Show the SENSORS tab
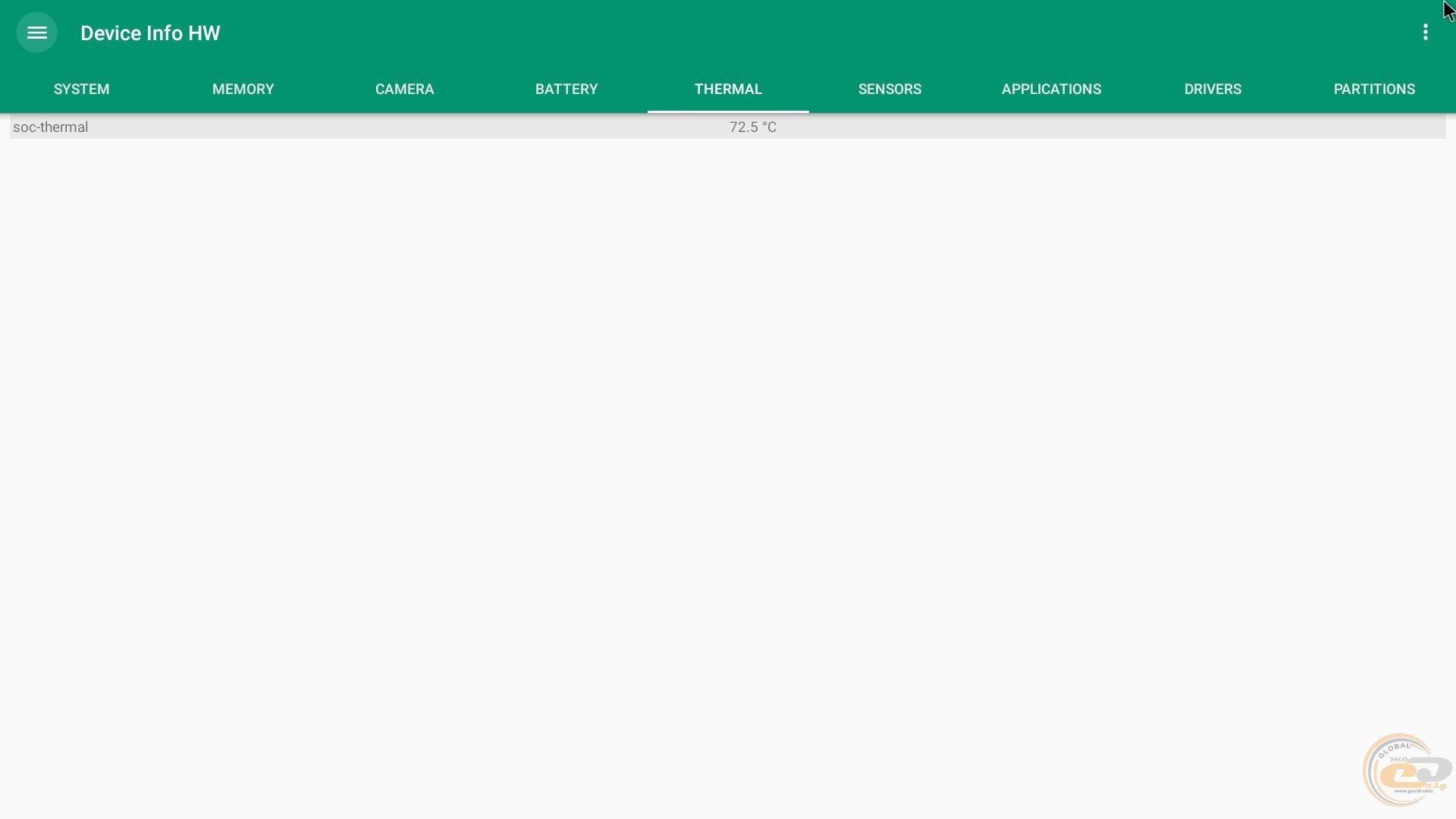 (x=890, y=89)
